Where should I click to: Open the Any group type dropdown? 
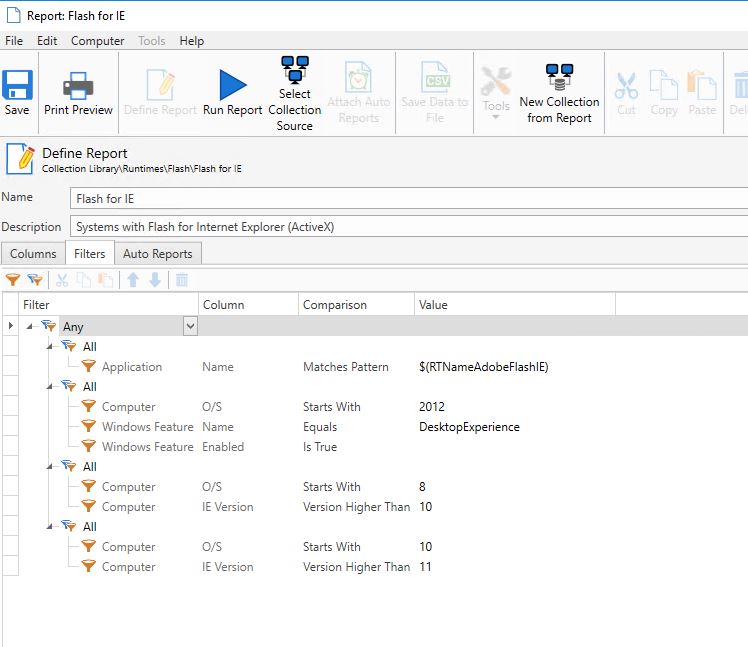click(x=190, y=327)
